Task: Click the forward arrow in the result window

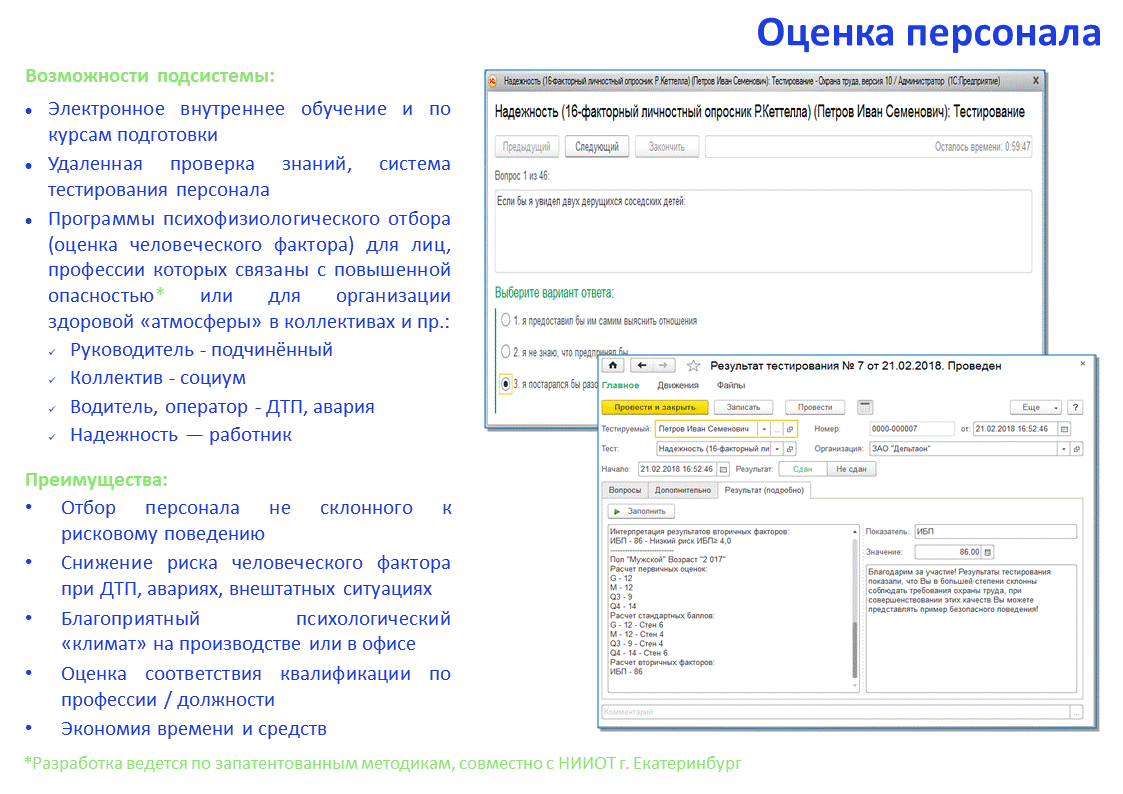Action: (664, 366)
